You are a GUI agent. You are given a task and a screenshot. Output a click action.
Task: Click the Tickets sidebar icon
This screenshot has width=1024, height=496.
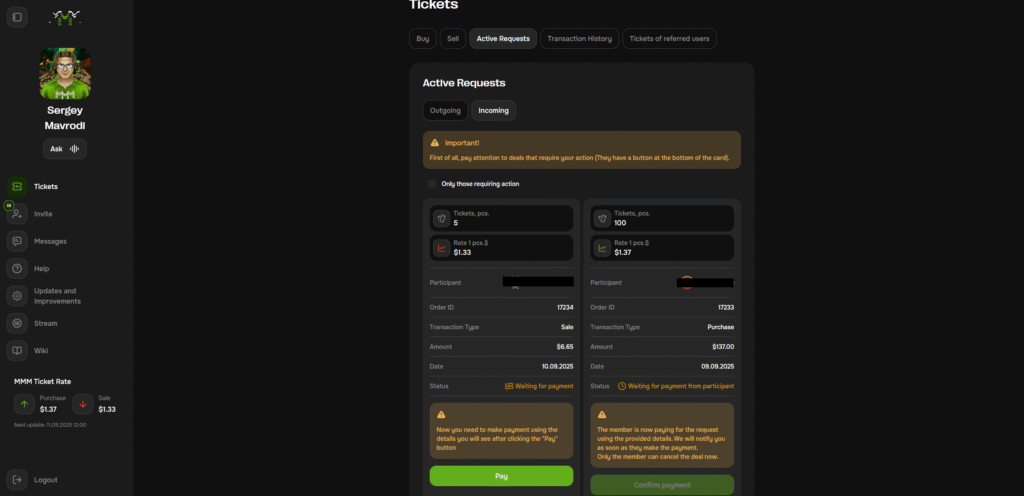[x=17, y=186]
